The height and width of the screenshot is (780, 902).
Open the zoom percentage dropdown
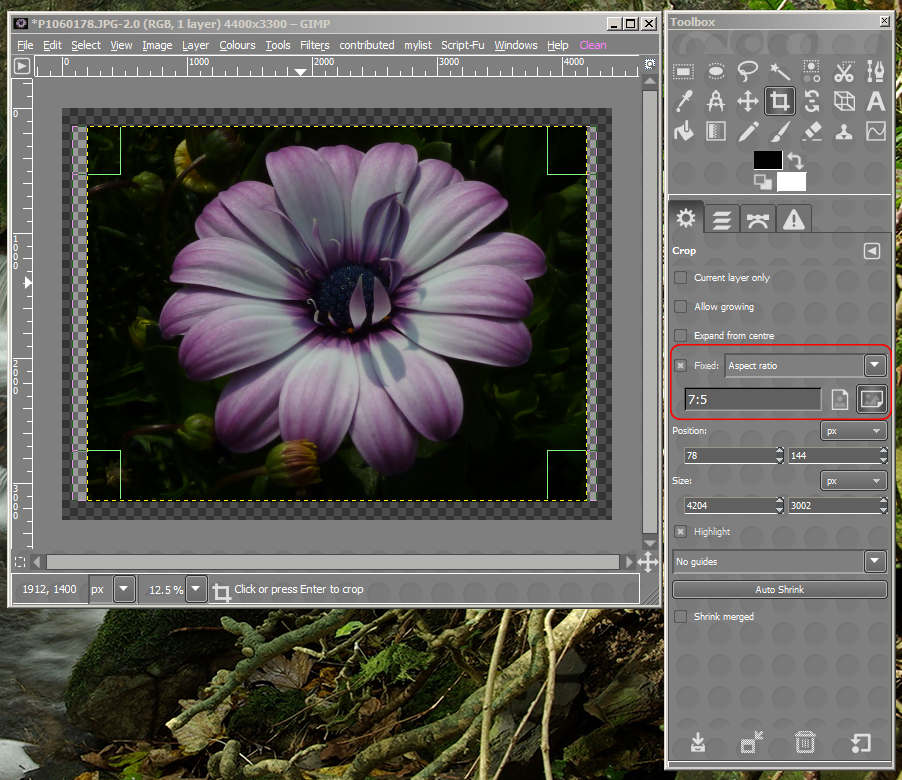[196, 589]
